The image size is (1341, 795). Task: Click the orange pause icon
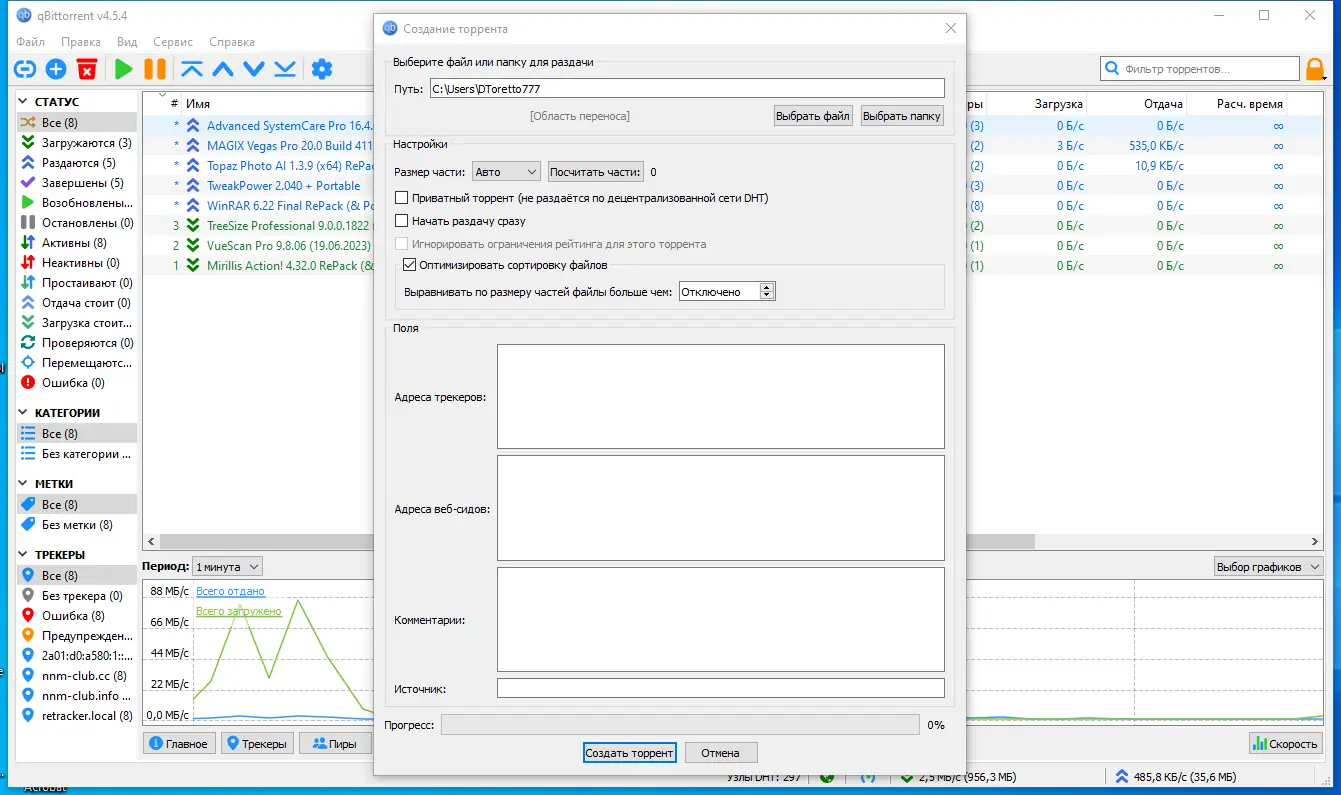tap(155, 69)
